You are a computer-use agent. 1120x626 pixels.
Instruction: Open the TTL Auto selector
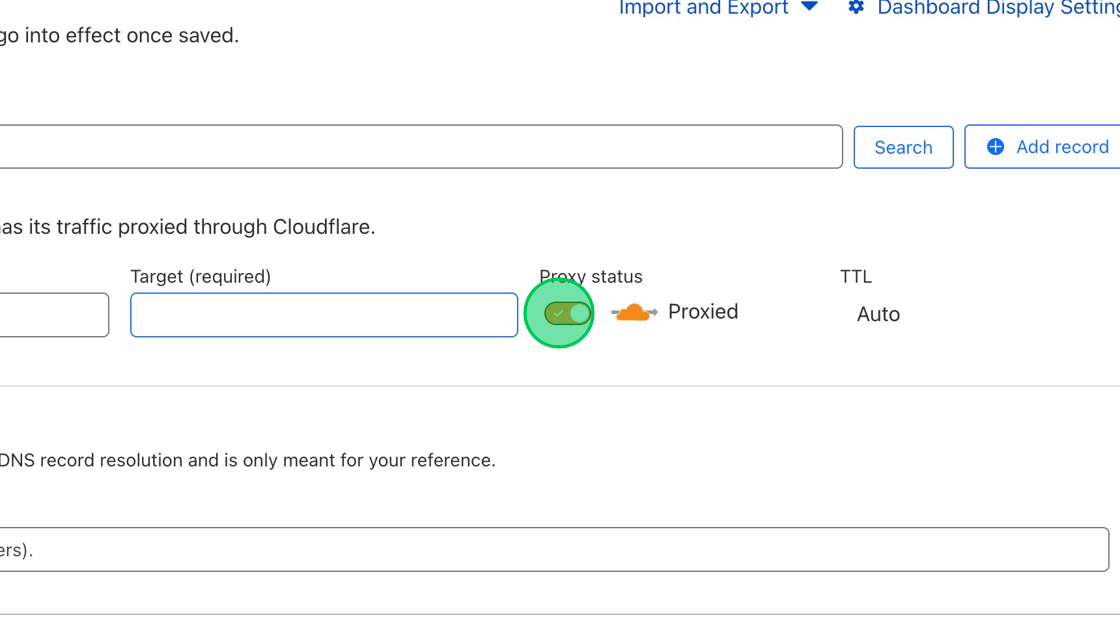pyautogui.click(x=878, y=313)
